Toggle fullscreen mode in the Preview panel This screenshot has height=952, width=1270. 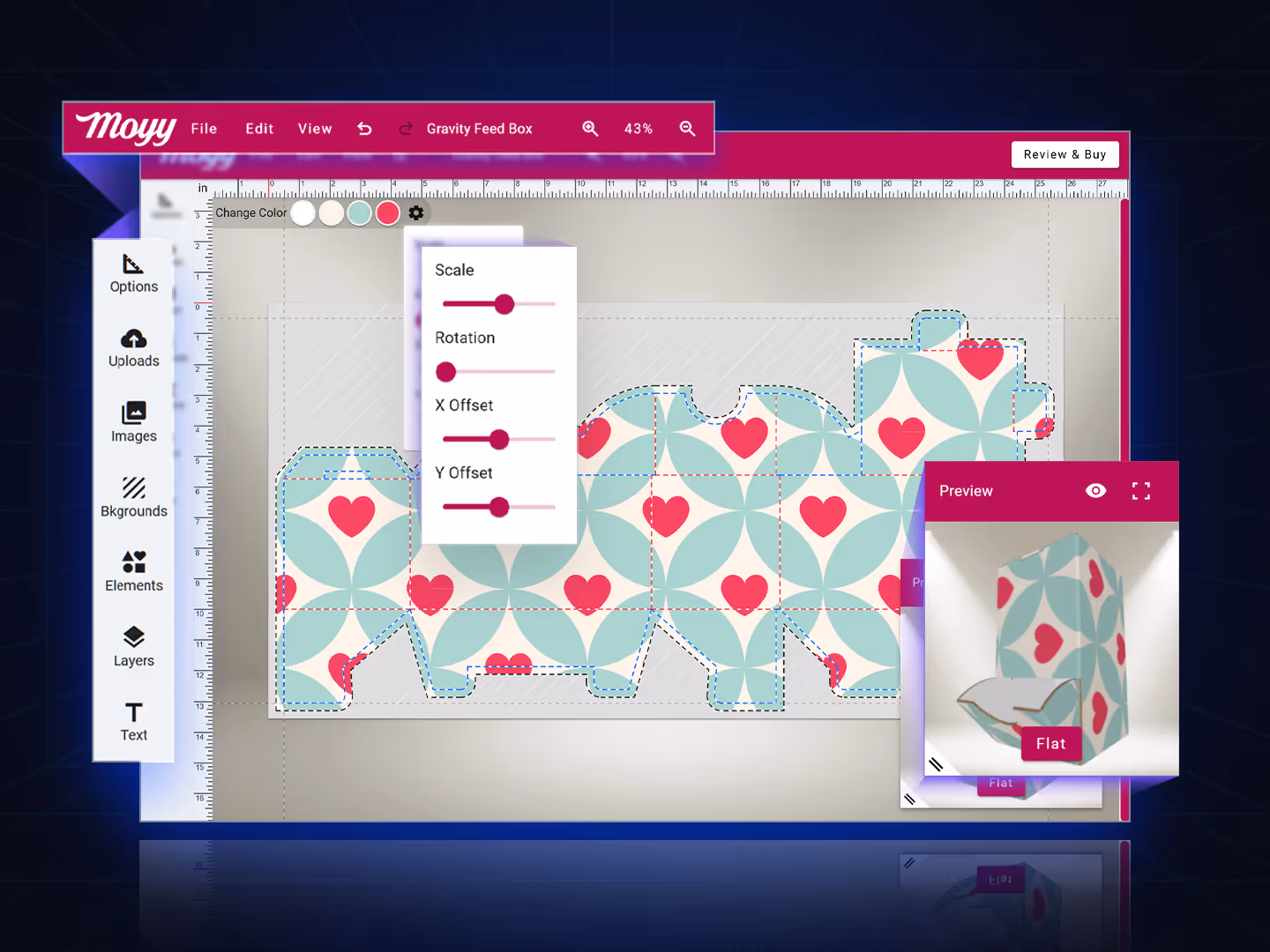point(1141,490)
